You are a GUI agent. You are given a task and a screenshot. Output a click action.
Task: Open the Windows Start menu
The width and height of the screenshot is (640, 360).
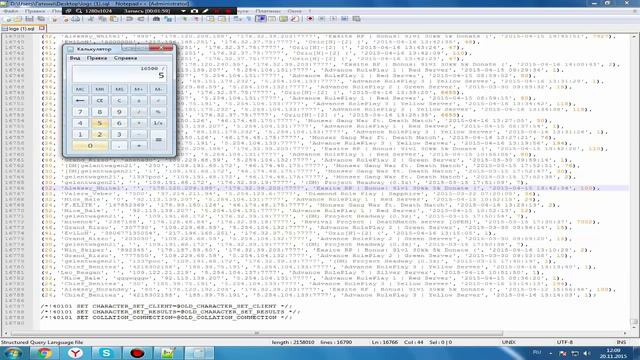(x=13, y=353)
